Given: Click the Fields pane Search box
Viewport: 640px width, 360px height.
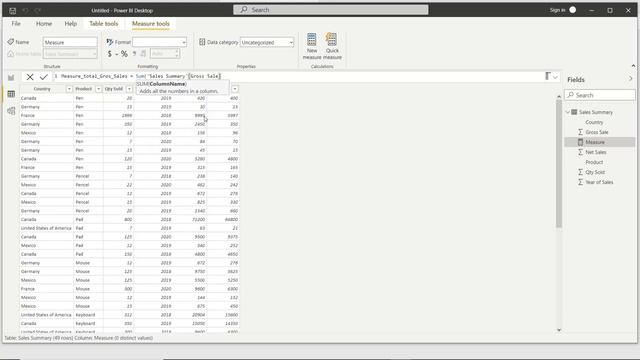Looking at the screenshot, I should coord(600,95).
